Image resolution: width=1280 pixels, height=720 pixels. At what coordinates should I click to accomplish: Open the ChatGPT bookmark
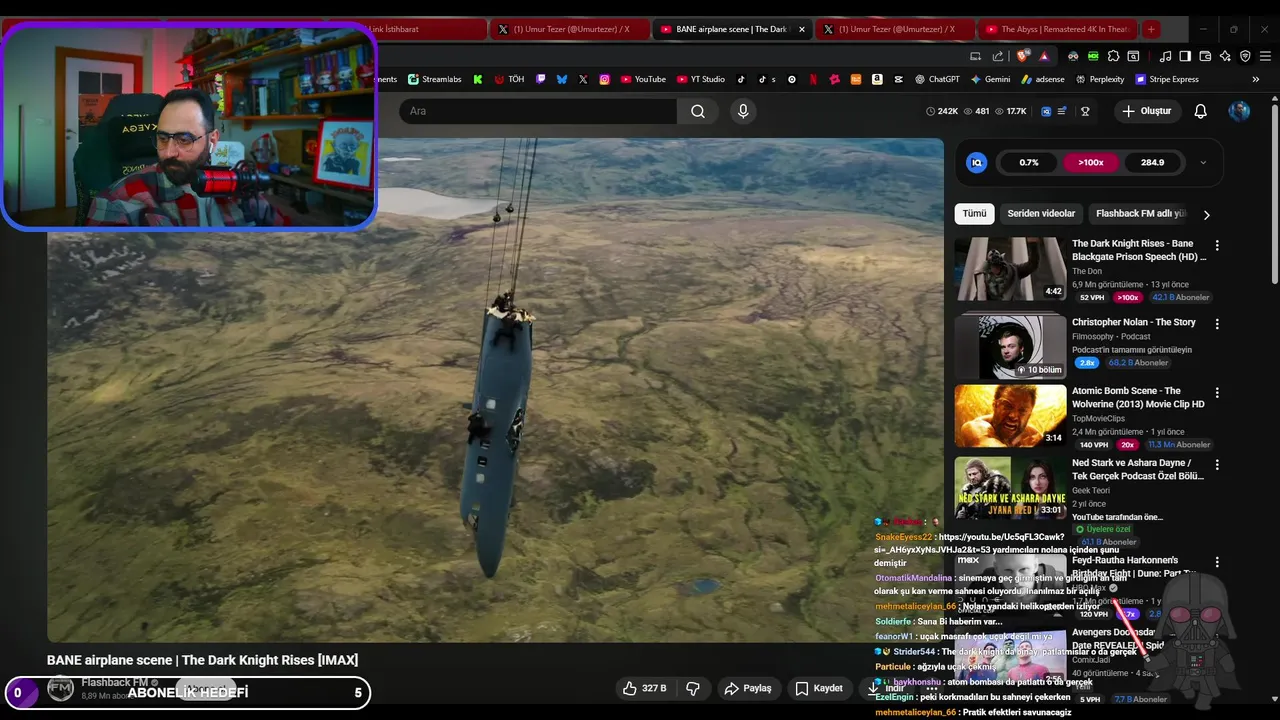tap(937, 79)
